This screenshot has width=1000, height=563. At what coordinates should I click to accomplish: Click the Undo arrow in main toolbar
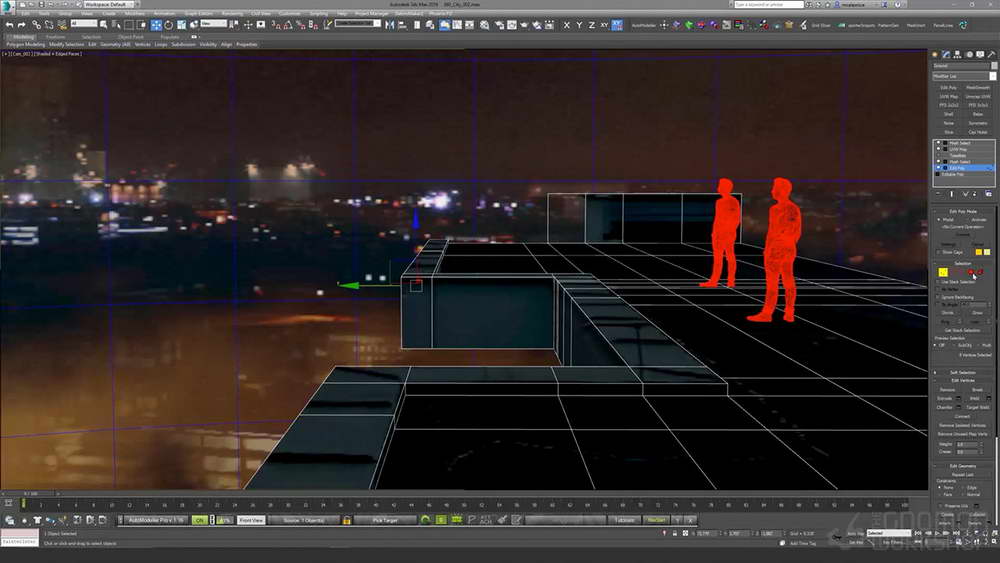[10, 25]
